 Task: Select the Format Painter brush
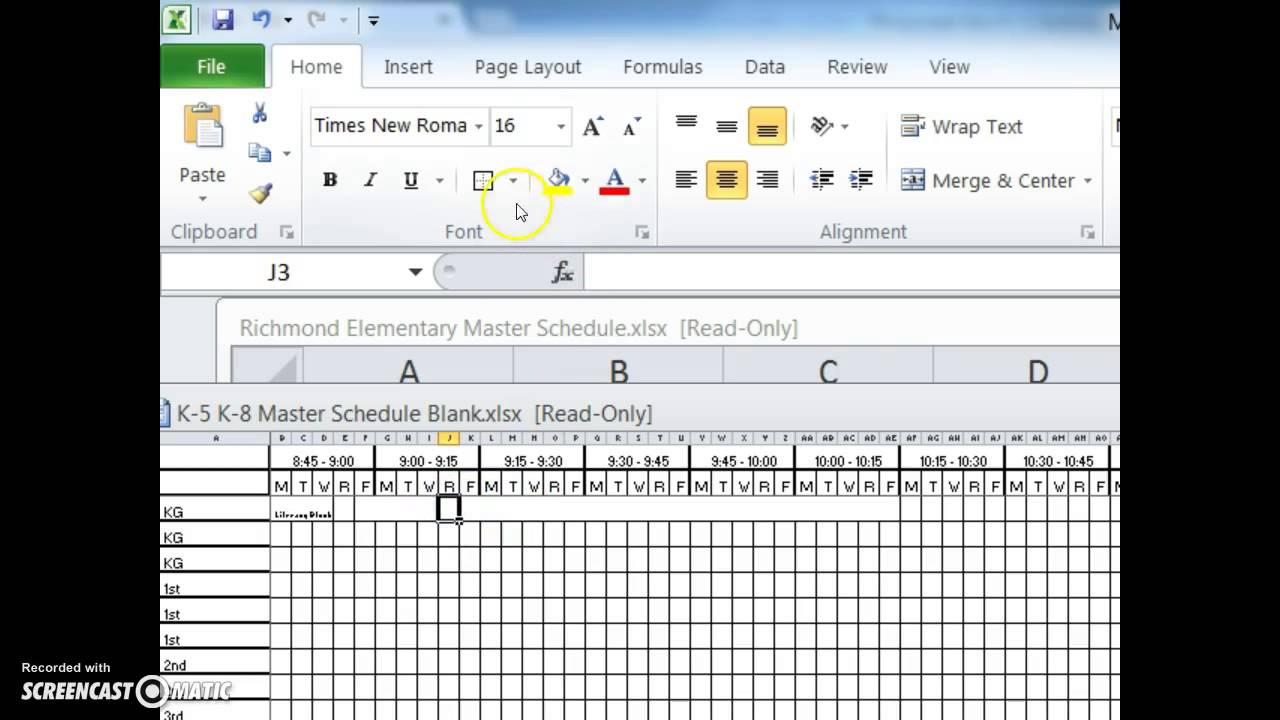point(261,193)
